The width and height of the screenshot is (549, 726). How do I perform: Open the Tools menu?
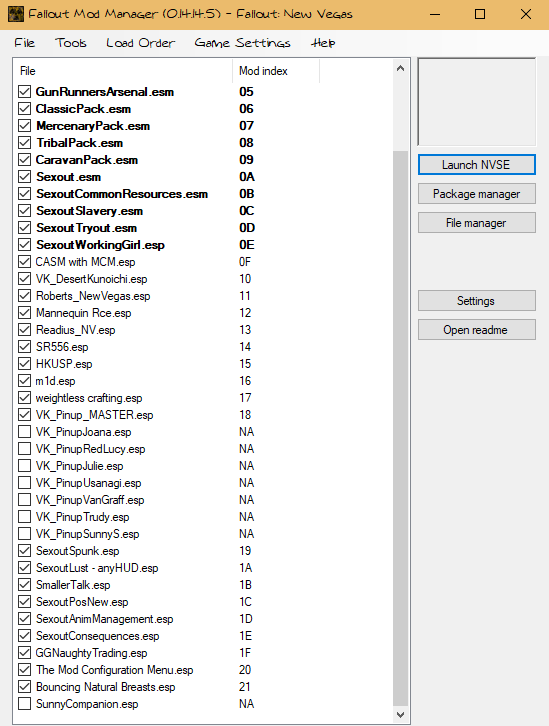70,43
